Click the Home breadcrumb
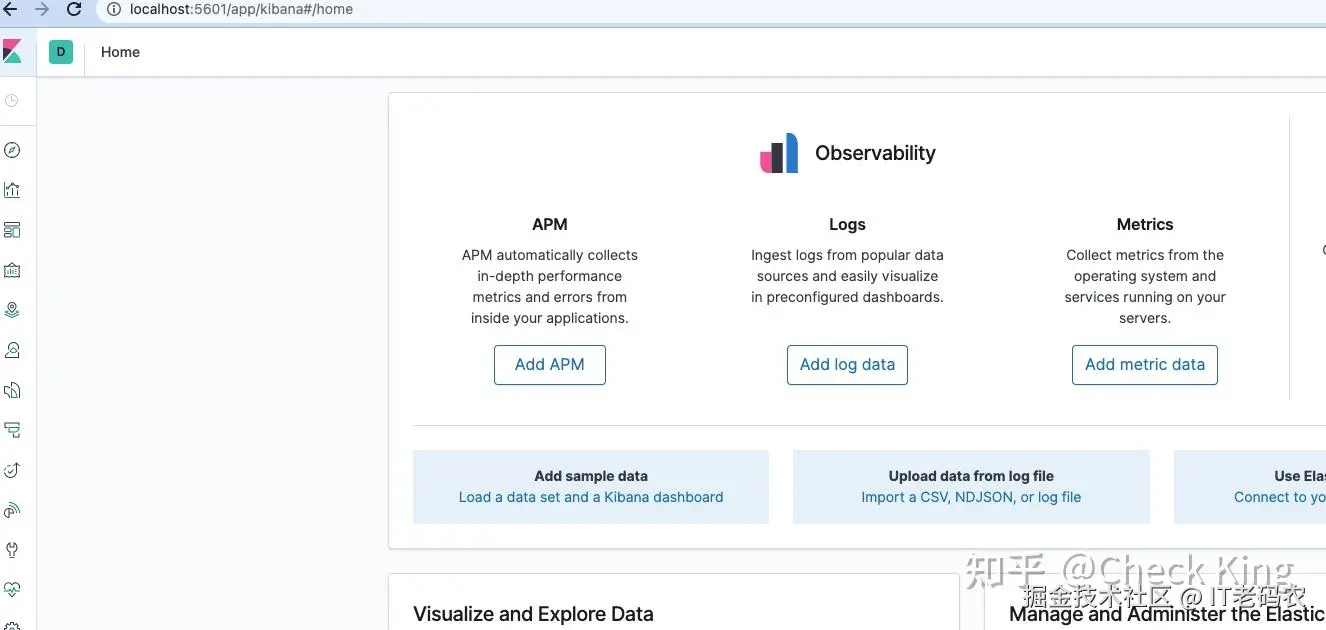The width and height of the screenshot is (1326, 630). pyautogui.click(x=120, y=52)
